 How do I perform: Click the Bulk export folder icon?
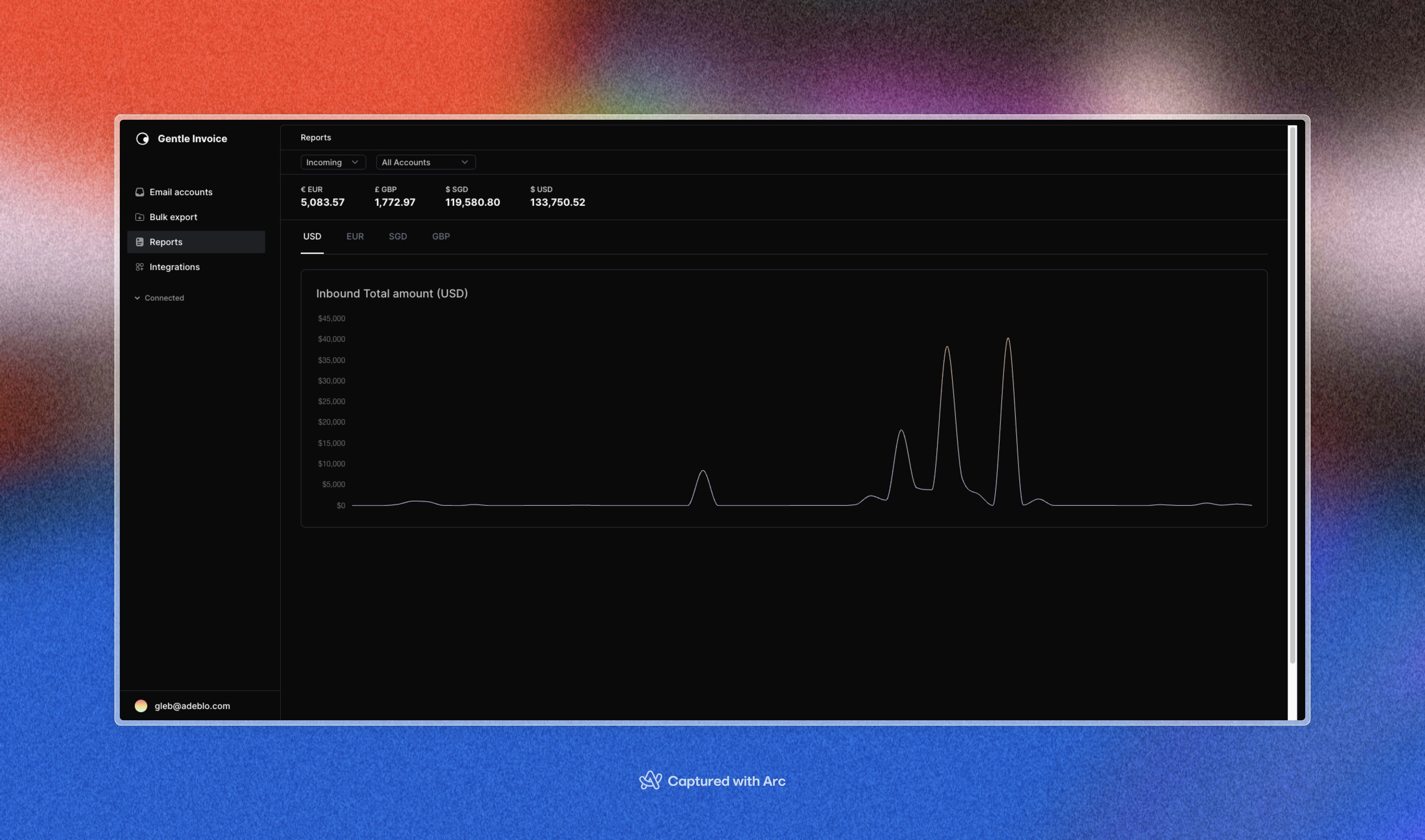coord(139,217)
